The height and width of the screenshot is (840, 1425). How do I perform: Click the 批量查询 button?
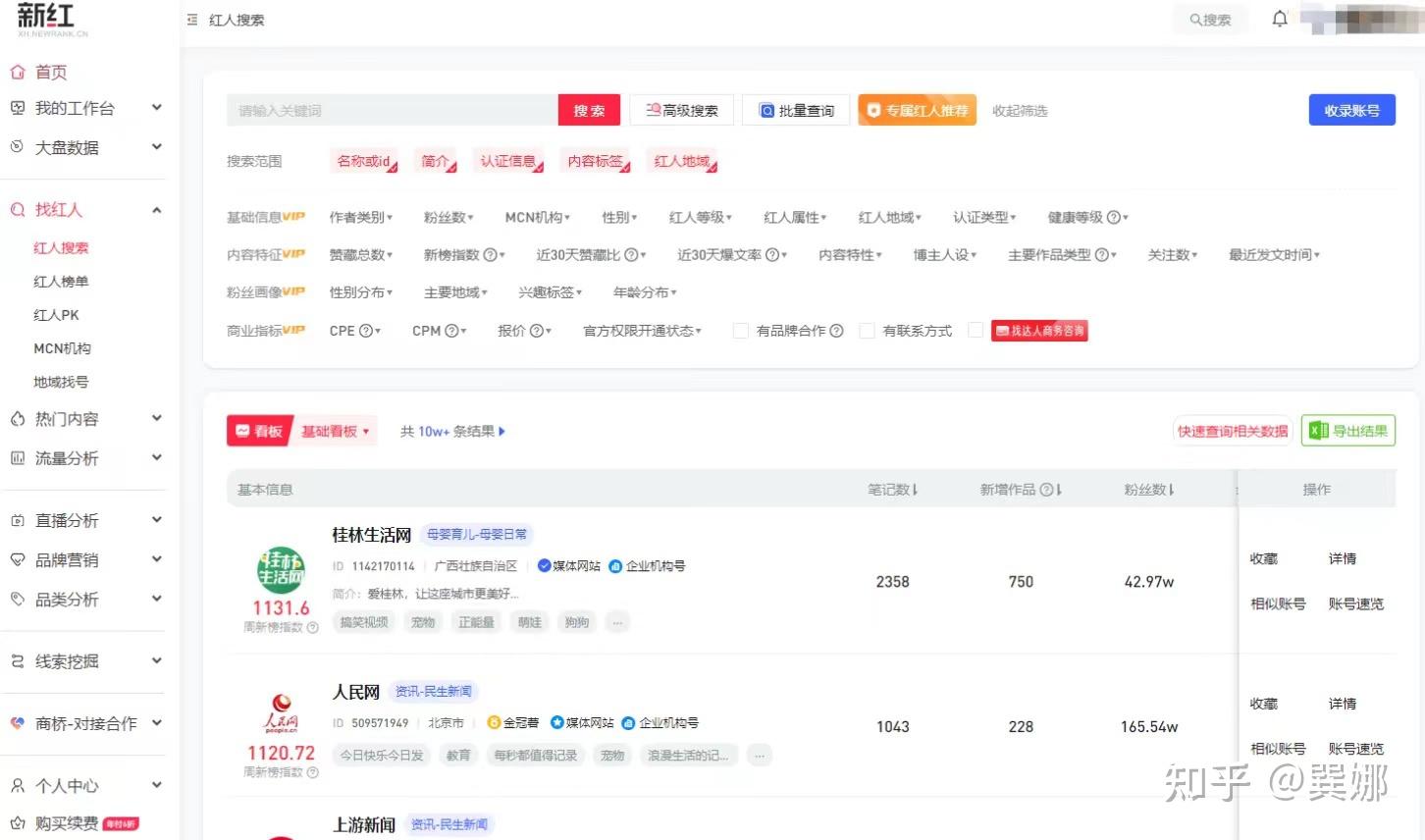pos(796,110)
